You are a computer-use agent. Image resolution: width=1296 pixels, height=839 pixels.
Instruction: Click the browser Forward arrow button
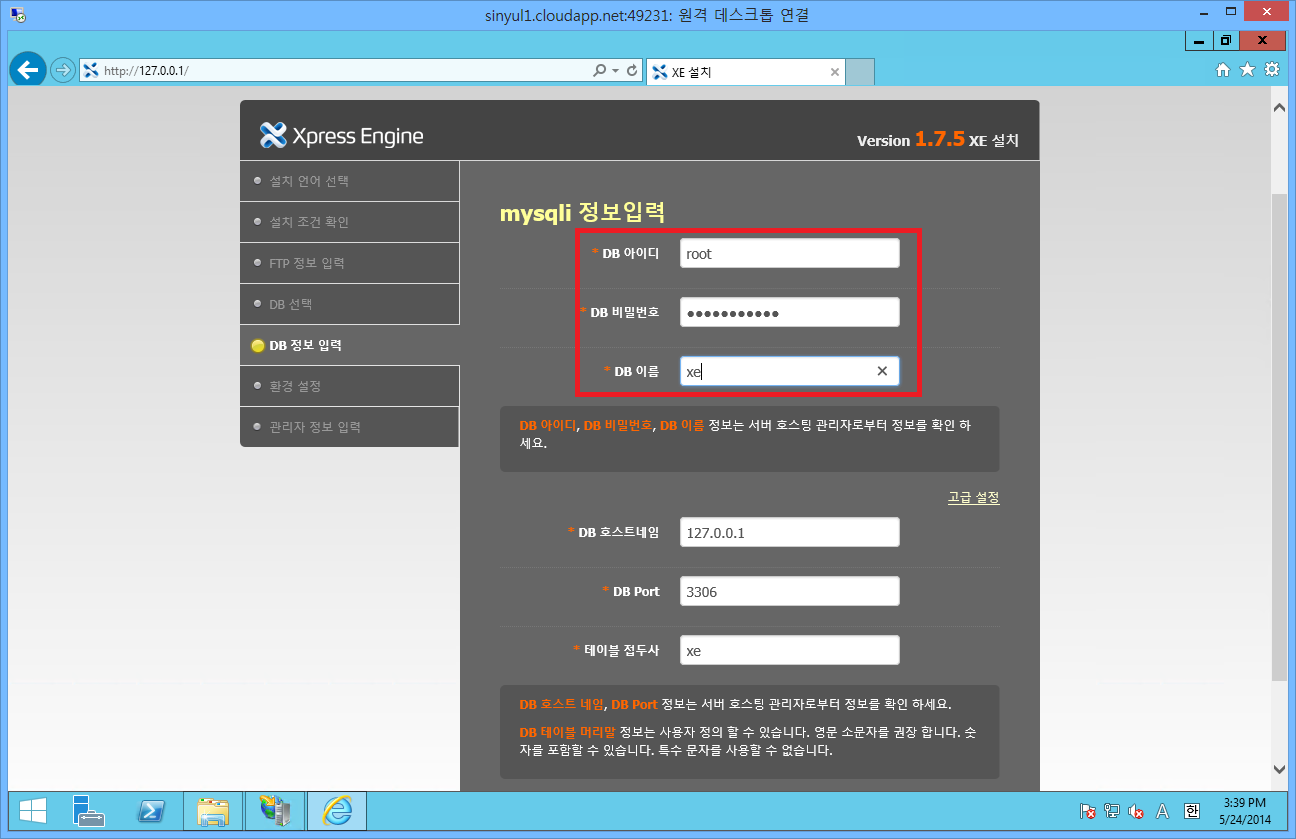62,70
